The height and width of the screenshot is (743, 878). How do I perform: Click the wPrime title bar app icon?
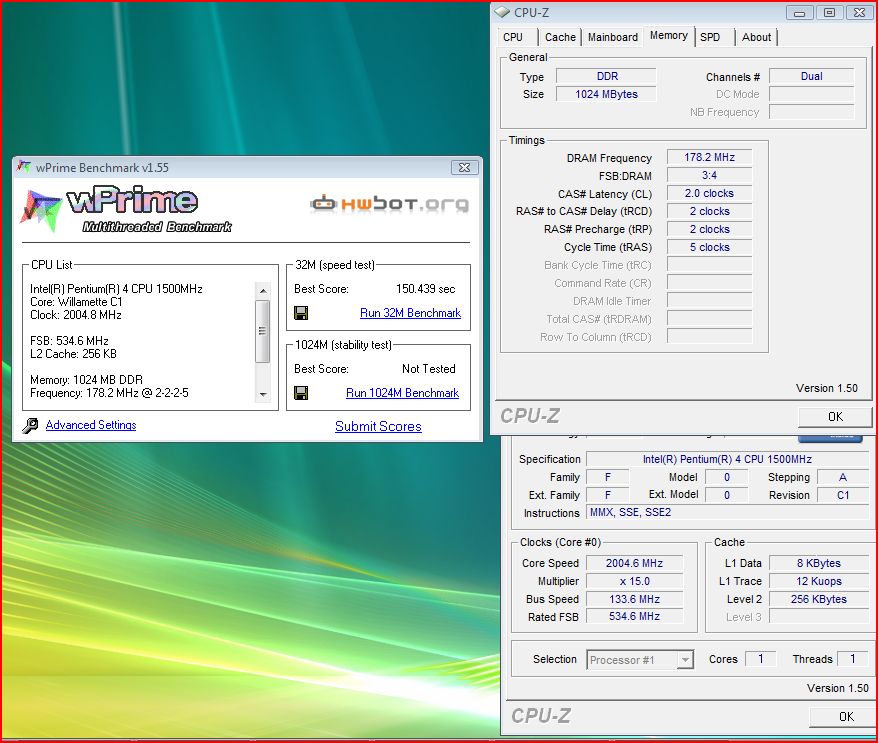point(24,167)
